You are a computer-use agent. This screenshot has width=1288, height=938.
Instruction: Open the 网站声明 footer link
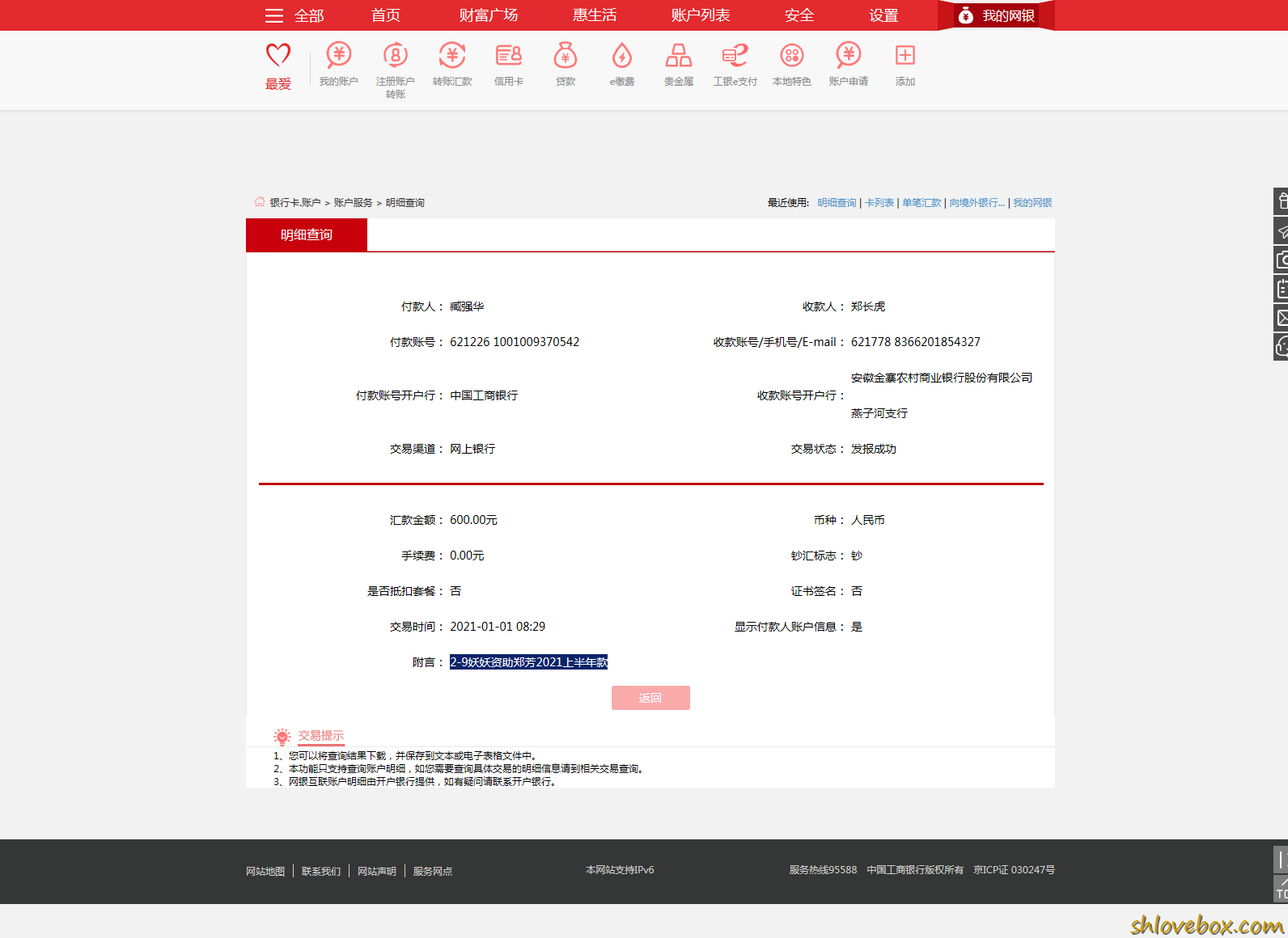click(x=377, y=872)
